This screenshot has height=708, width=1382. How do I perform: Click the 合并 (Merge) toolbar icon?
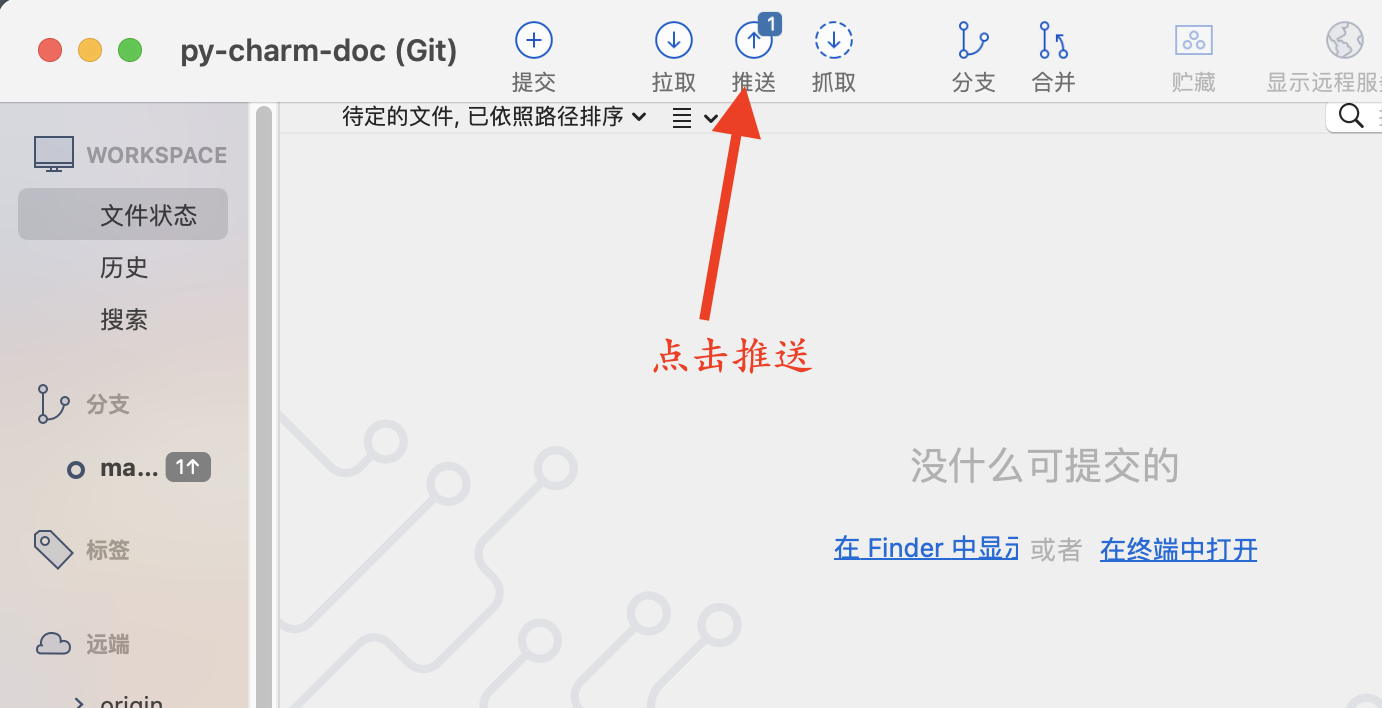pyautogui.click(x=1053, y=41)
